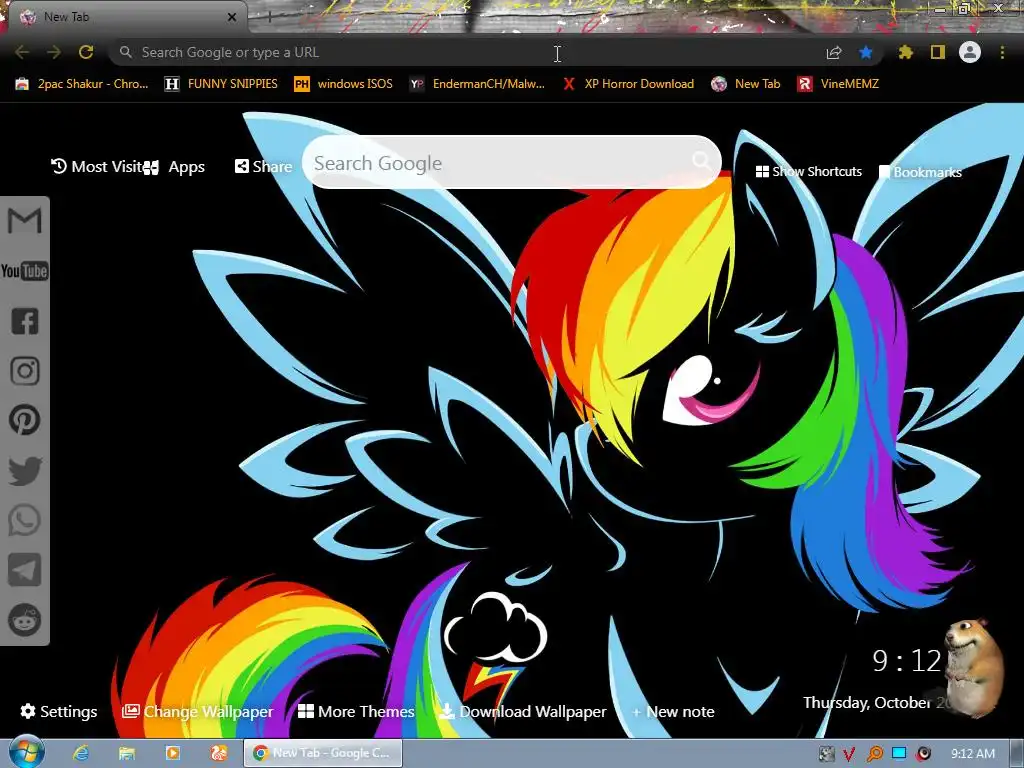Open the VineMEMZ bookmark

(x=839, y=84)
